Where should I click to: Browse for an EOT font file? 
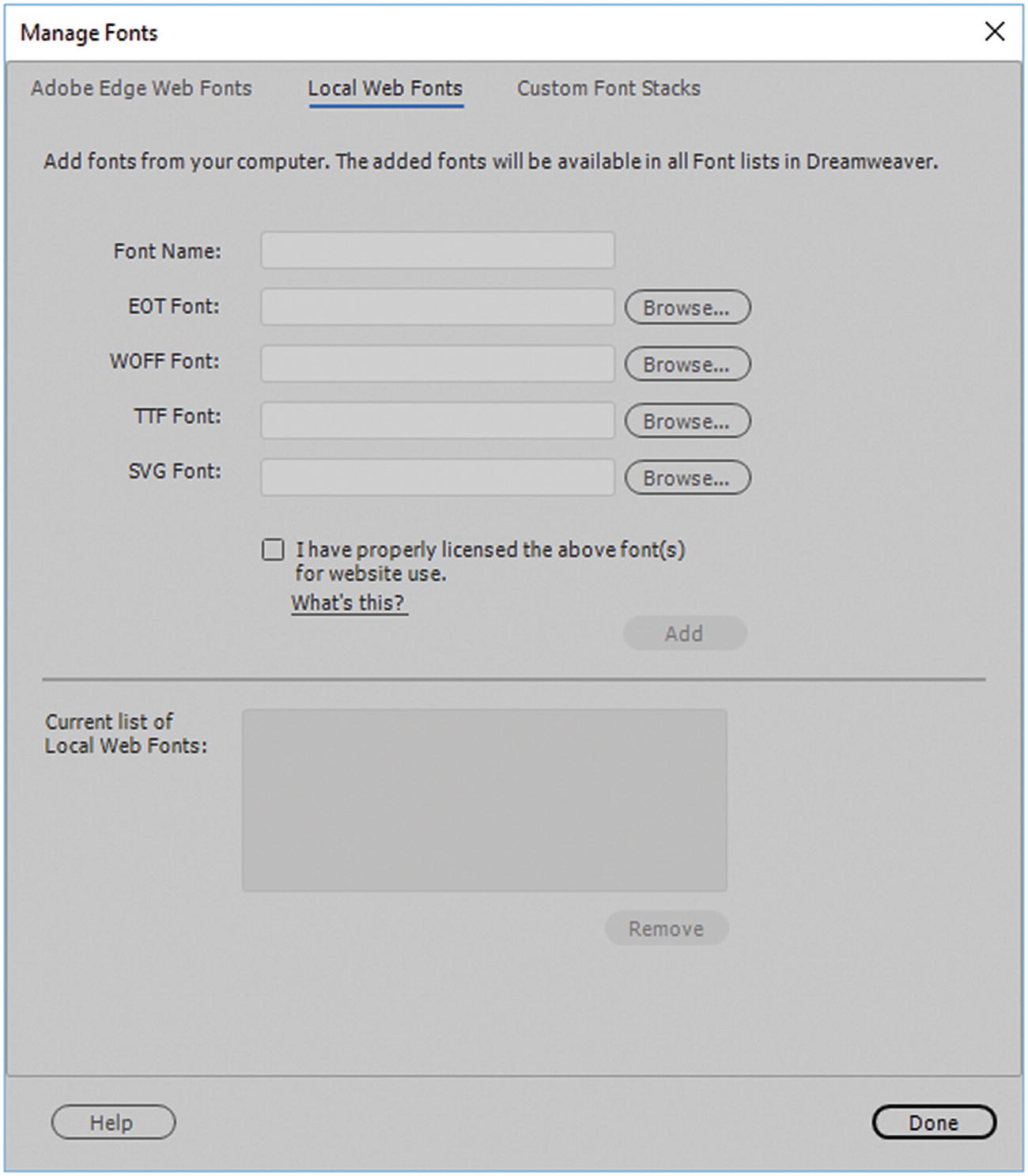[687, 308]
